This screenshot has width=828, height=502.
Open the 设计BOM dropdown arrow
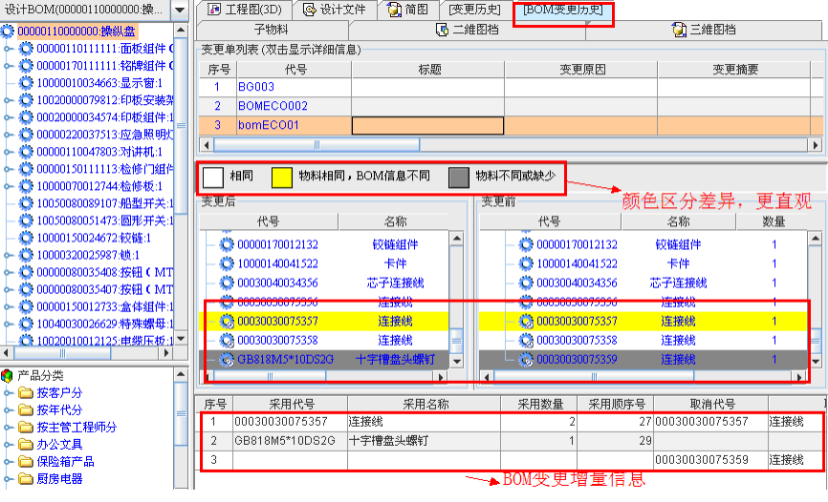(x=179, y=9)
